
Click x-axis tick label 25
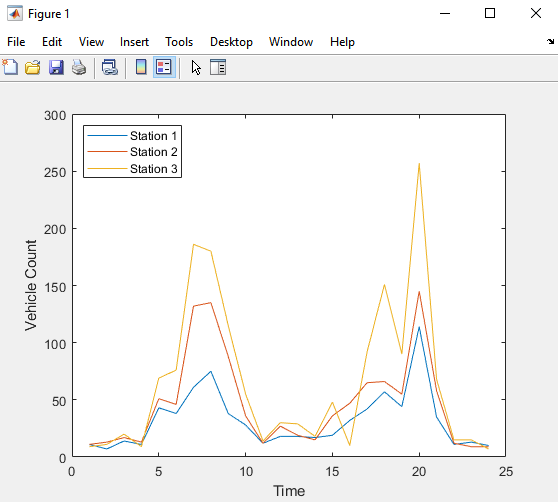[x=506, y=472]
